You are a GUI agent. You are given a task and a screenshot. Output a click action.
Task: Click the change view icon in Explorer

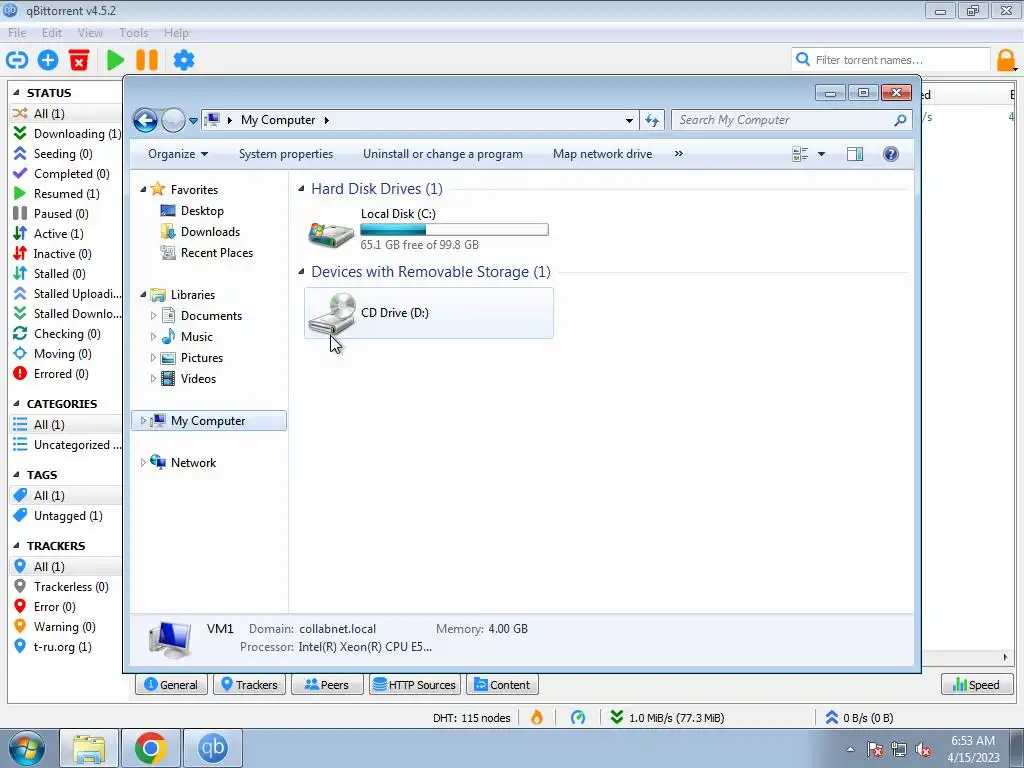(800, 154)
